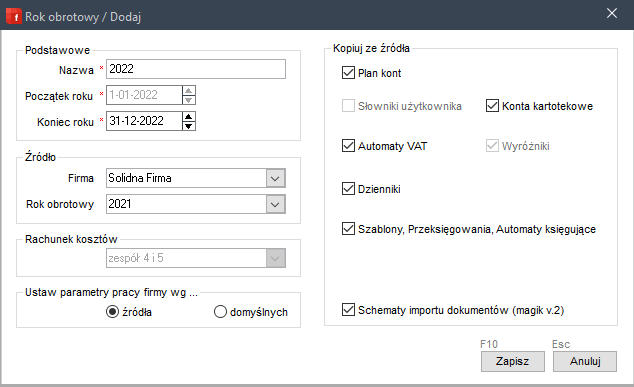Uncheck the Plan kont checkbox
The width and height of the screenshot is (634, 387).
pos(348,73)
